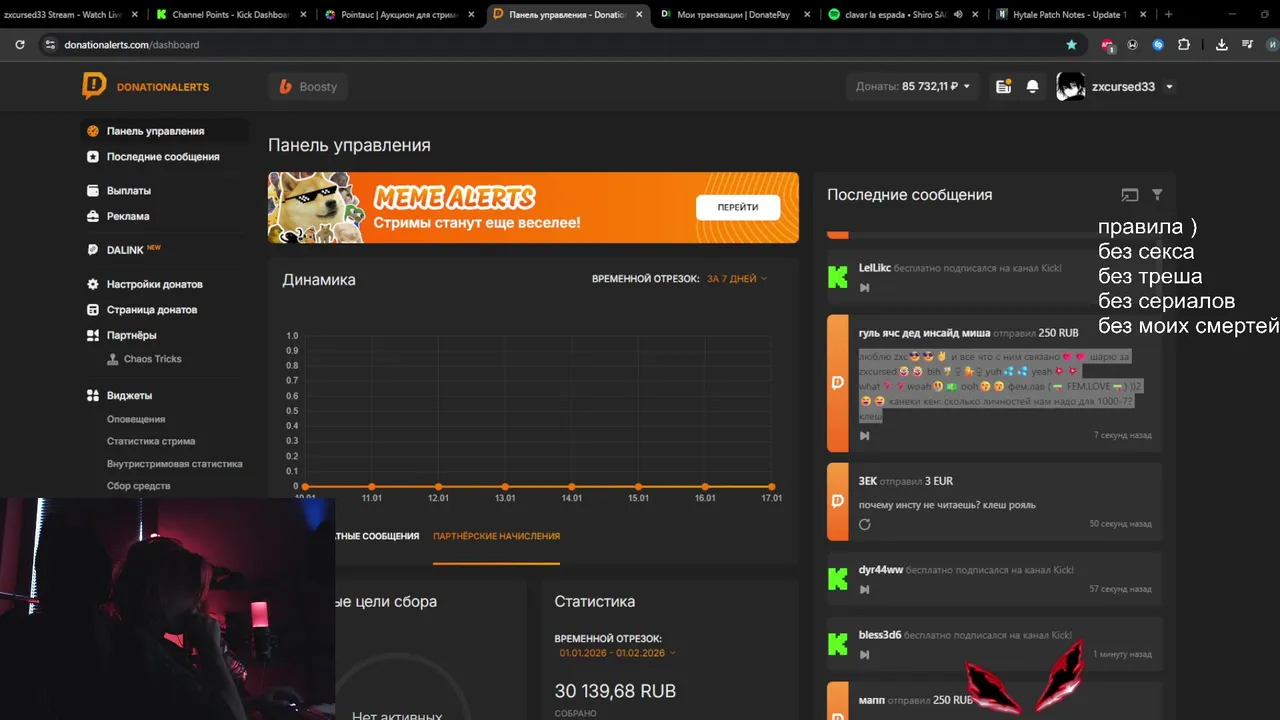1280x720 pixels.
Task: Click the ПЕРЕЙТИ button on Meme Alerts banner
Action: [x=738, y=207]
